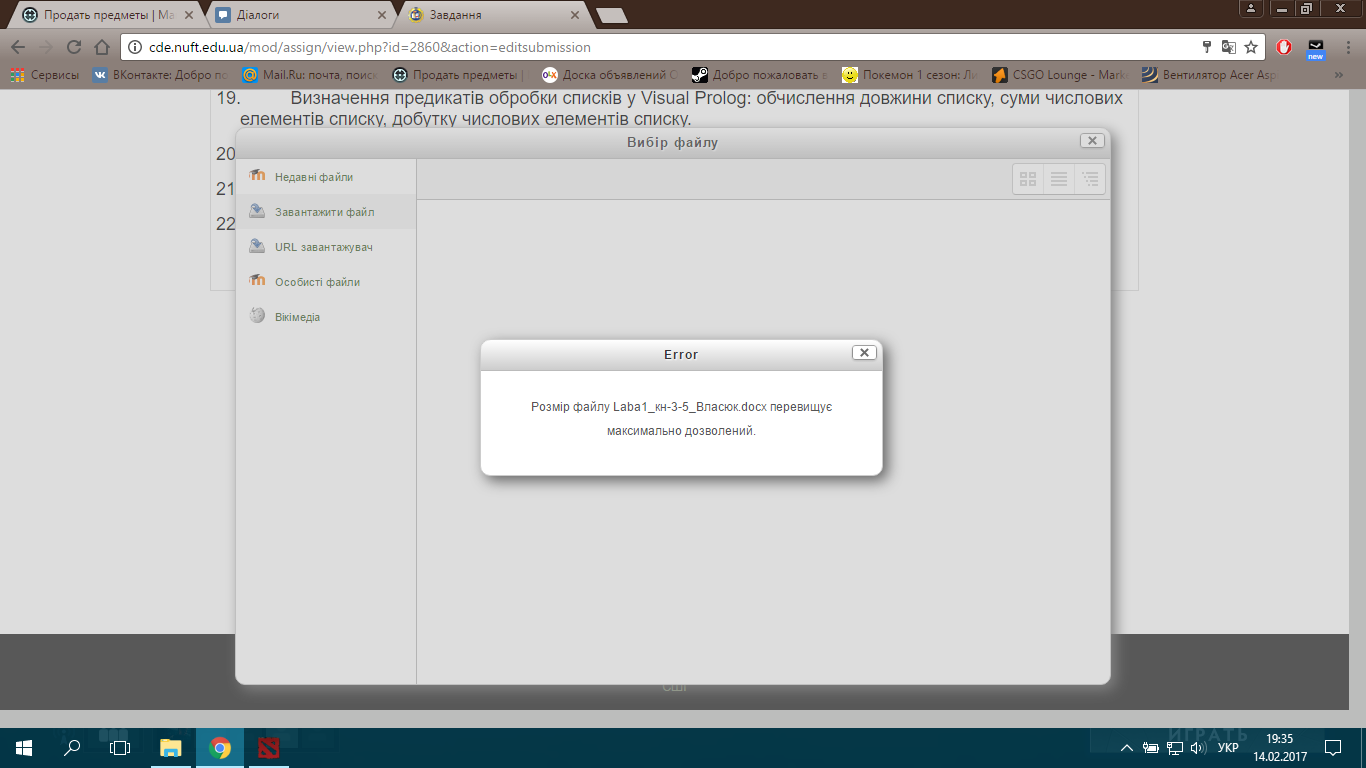Screen dimensions: 1366x768
Task: Click the browser home icon
Action: pyautogui.click(x=101, y=47)
